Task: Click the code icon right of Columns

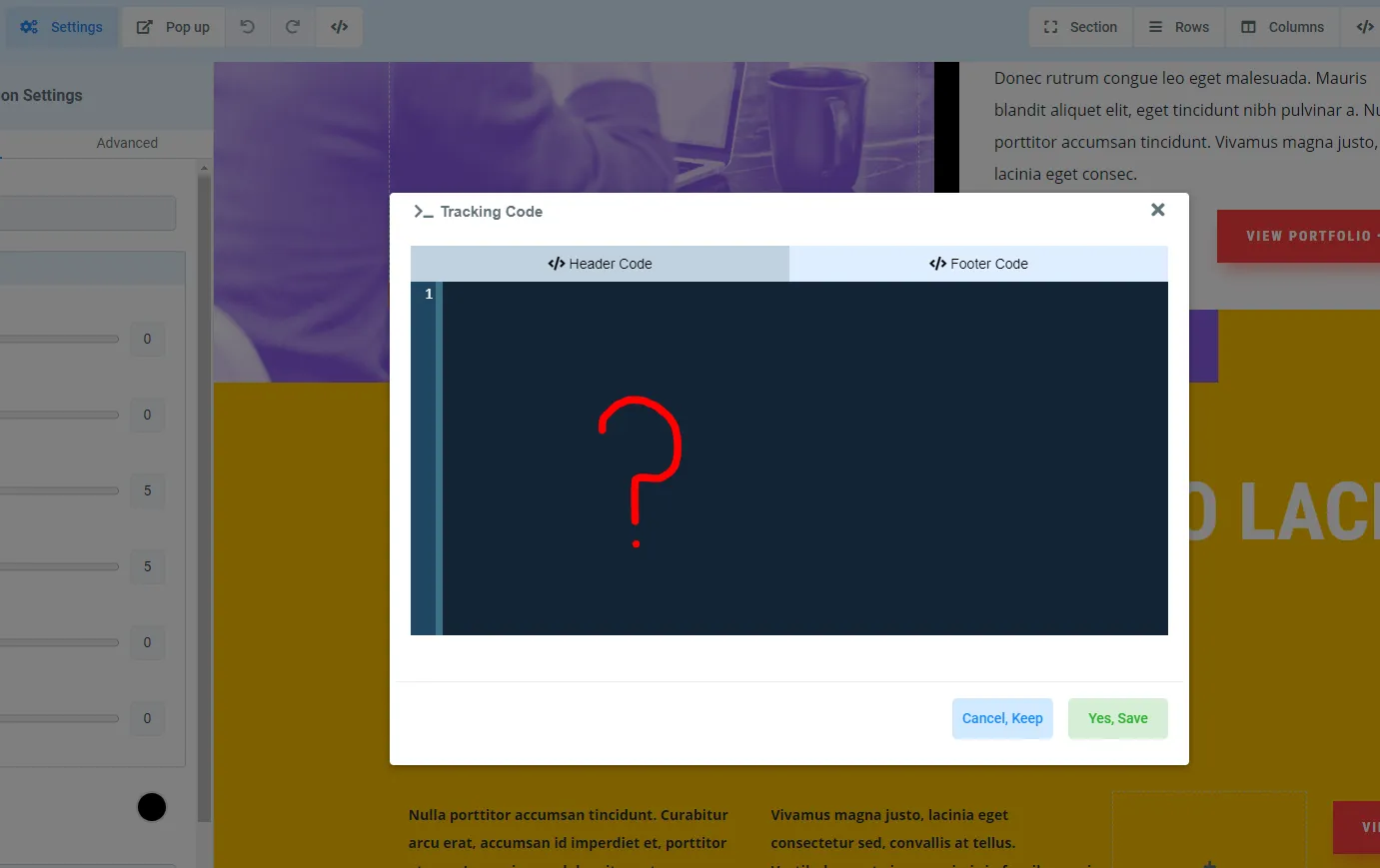Action: point(1365,27)
